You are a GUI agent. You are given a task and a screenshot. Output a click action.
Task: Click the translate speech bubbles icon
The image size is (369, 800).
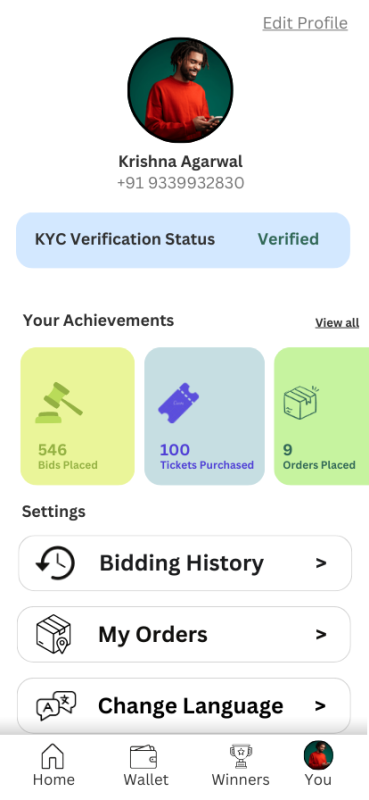click(x=56, y=706)
